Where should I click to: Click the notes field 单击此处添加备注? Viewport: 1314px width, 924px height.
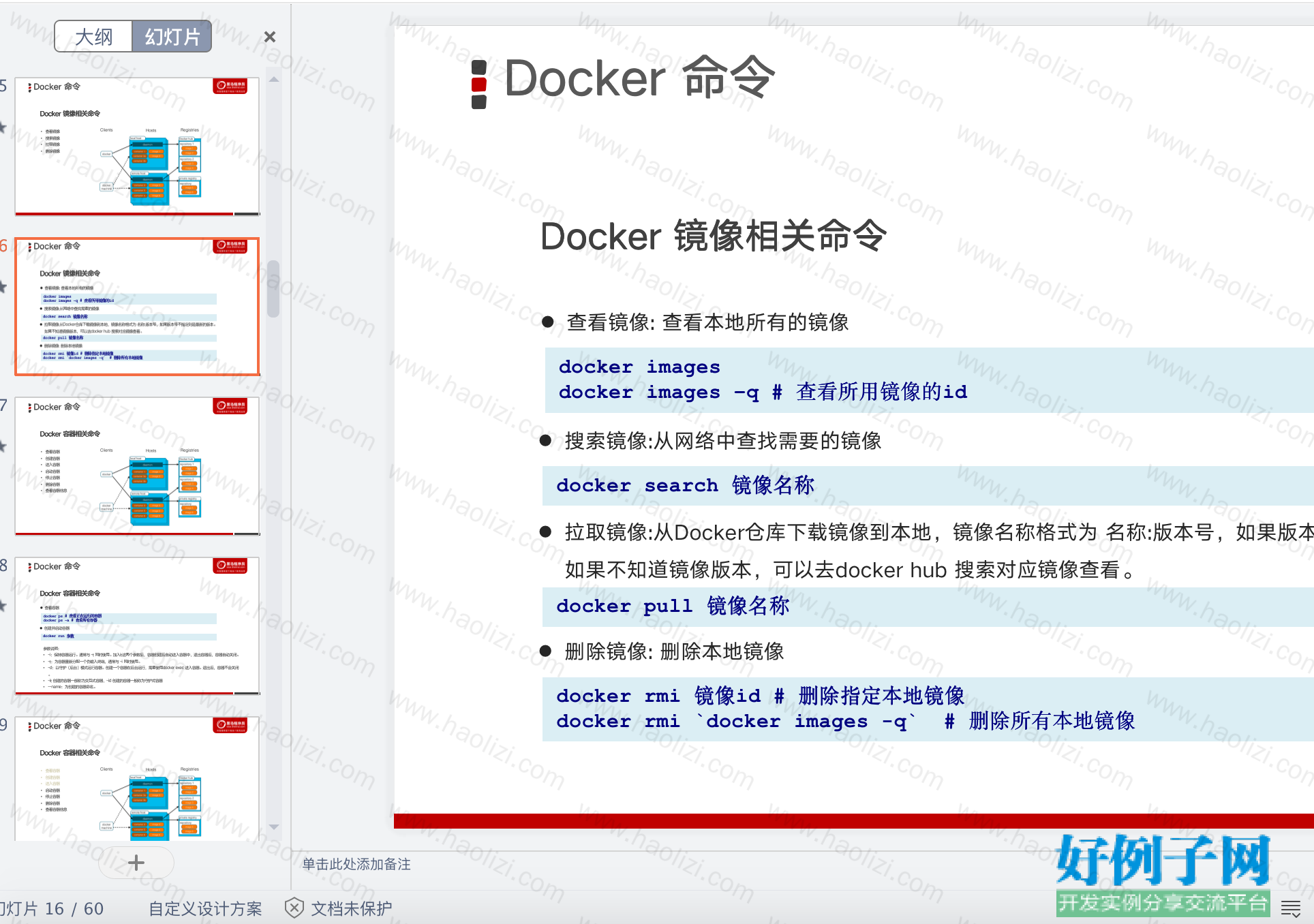pos(356,864)
